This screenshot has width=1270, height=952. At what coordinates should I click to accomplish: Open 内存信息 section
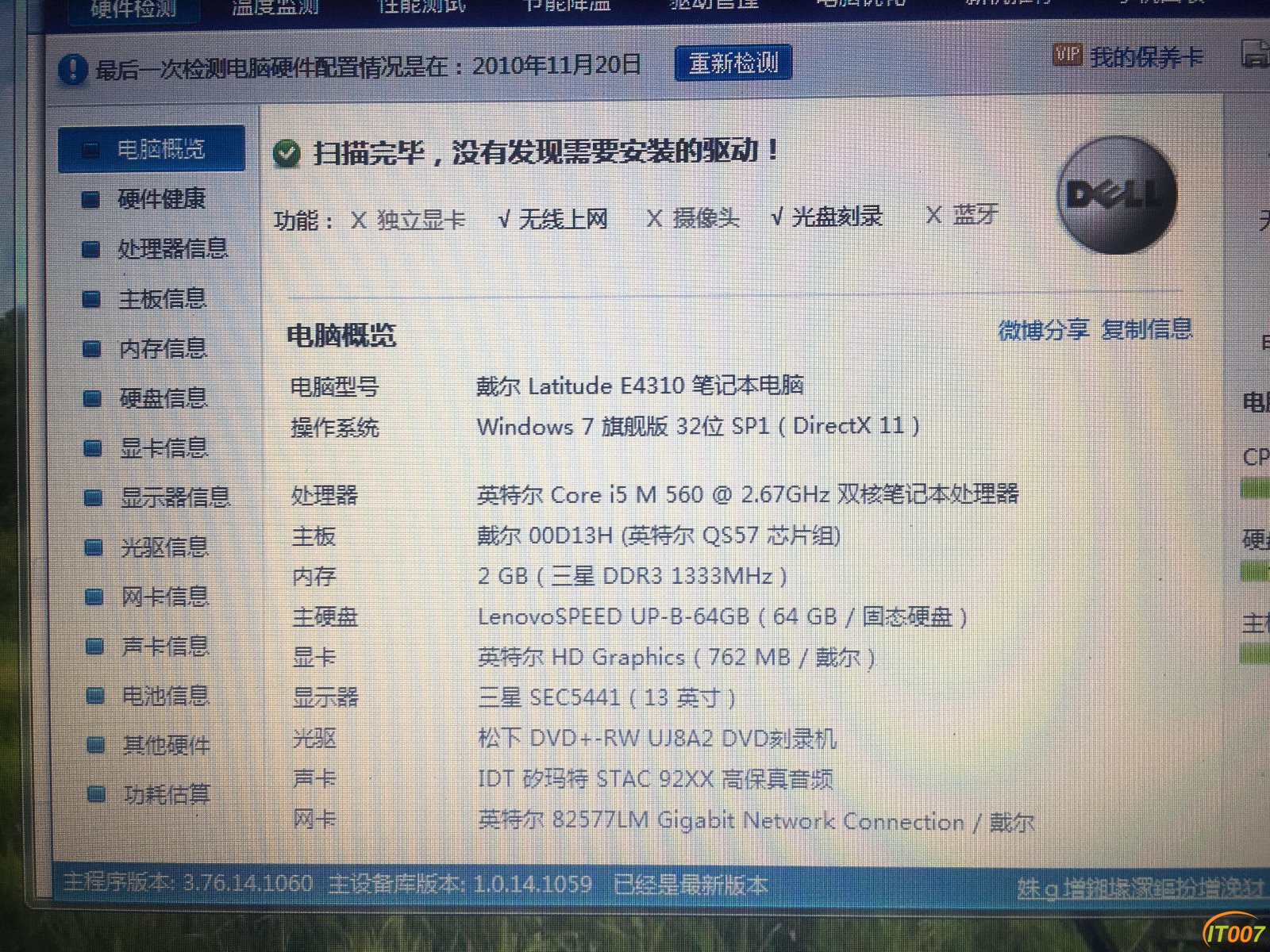[x=163, y=348]
